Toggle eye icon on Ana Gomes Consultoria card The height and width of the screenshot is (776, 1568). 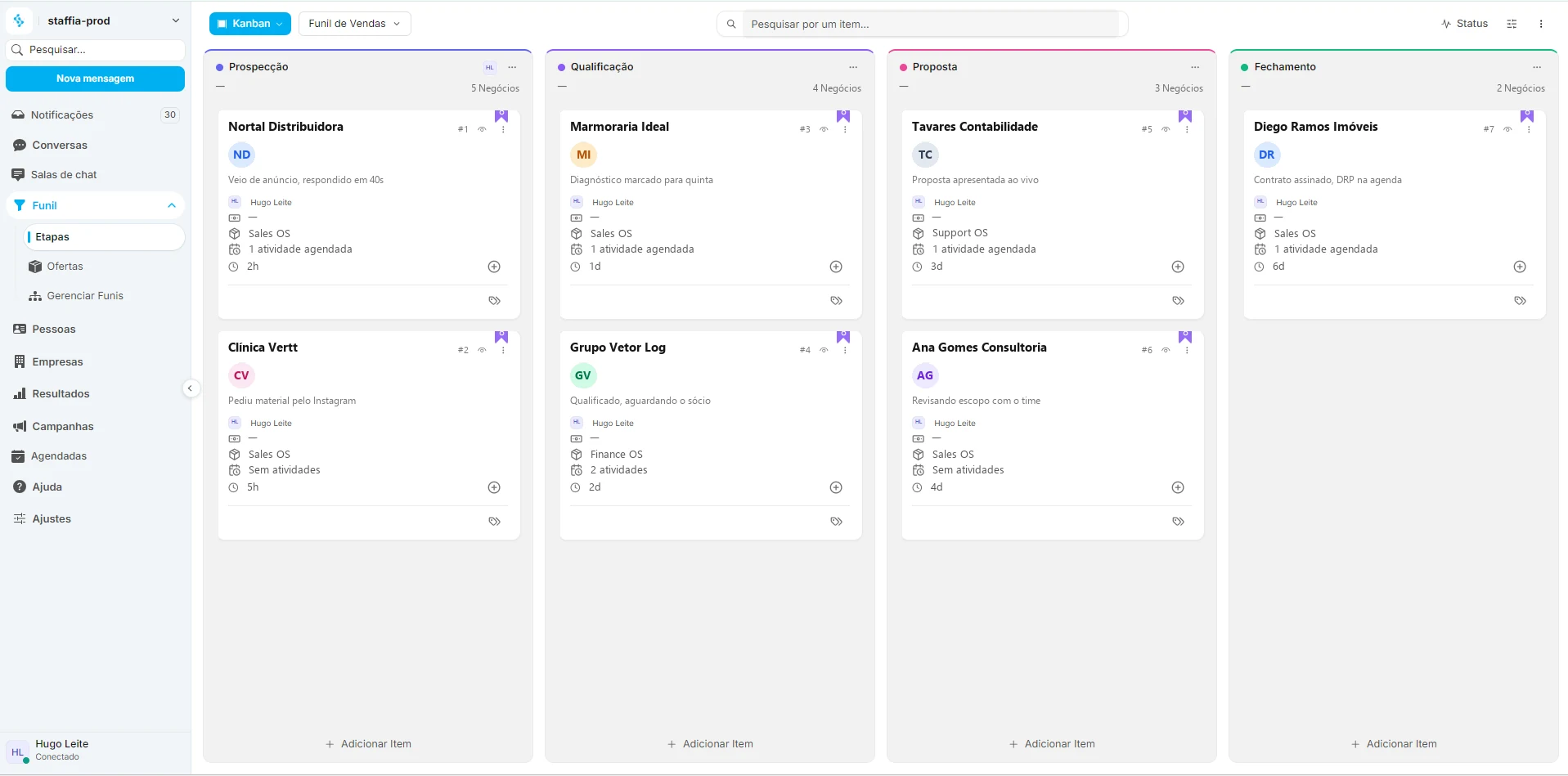coord(1166,350)
